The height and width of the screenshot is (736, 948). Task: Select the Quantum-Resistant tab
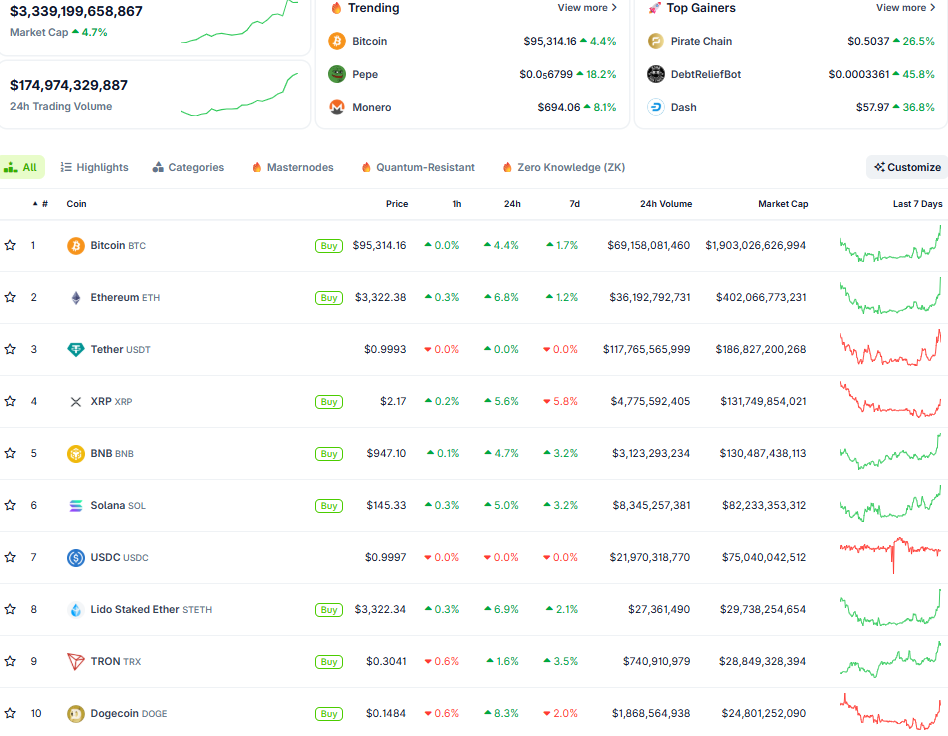coord(418,168)
